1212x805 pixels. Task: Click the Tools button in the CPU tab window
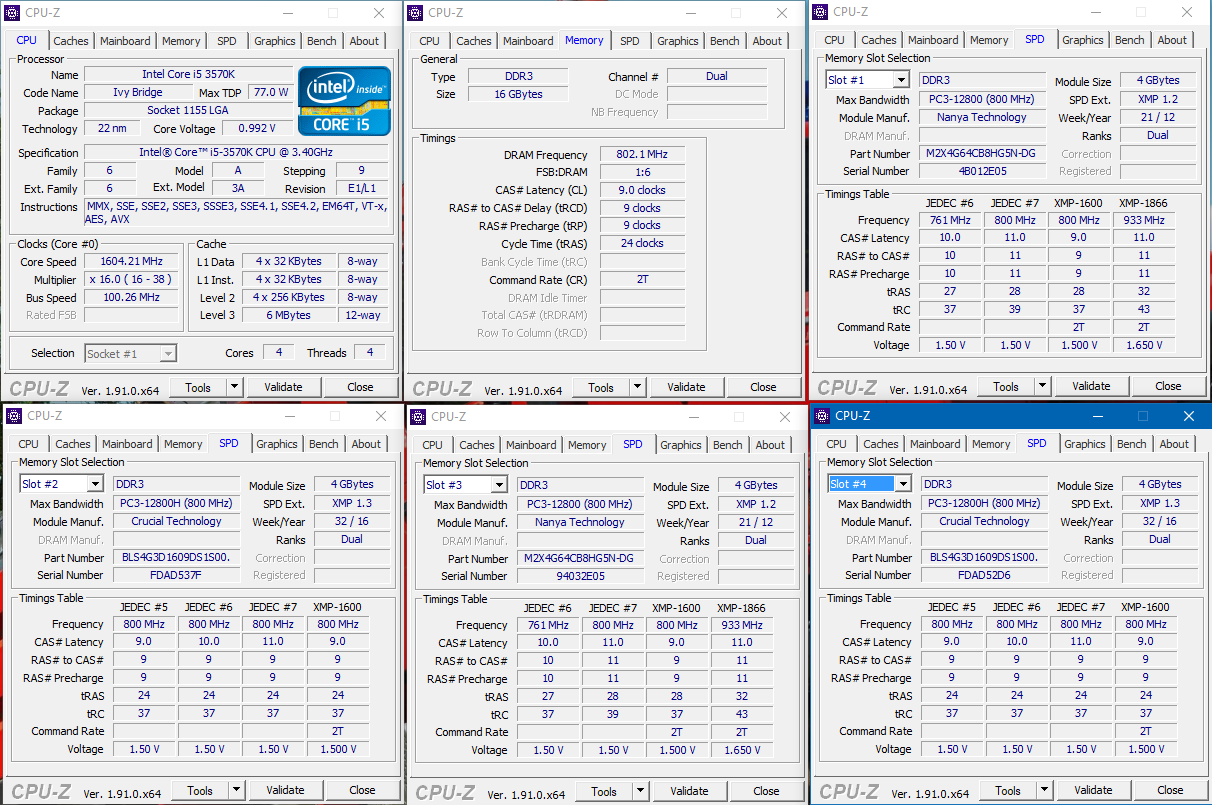tap(198, 387)
